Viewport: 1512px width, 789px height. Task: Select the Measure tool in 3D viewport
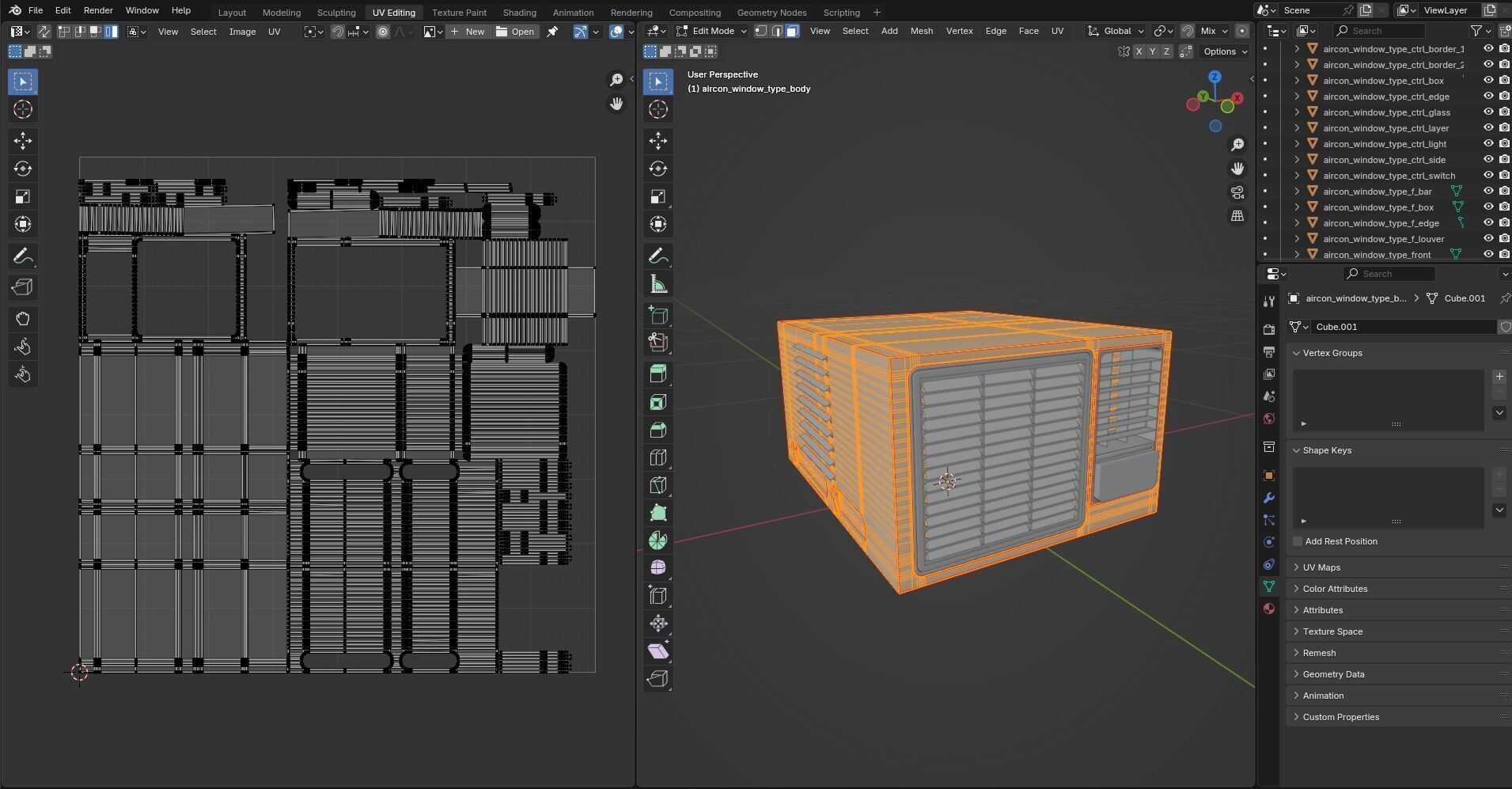pyautogui.click(x=658, y=283)
